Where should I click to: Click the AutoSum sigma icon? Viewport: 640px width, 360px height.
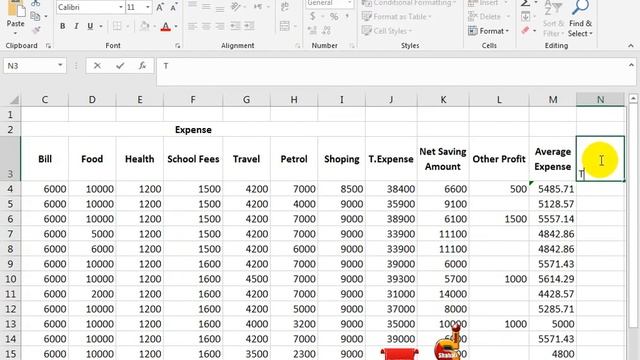526,3
